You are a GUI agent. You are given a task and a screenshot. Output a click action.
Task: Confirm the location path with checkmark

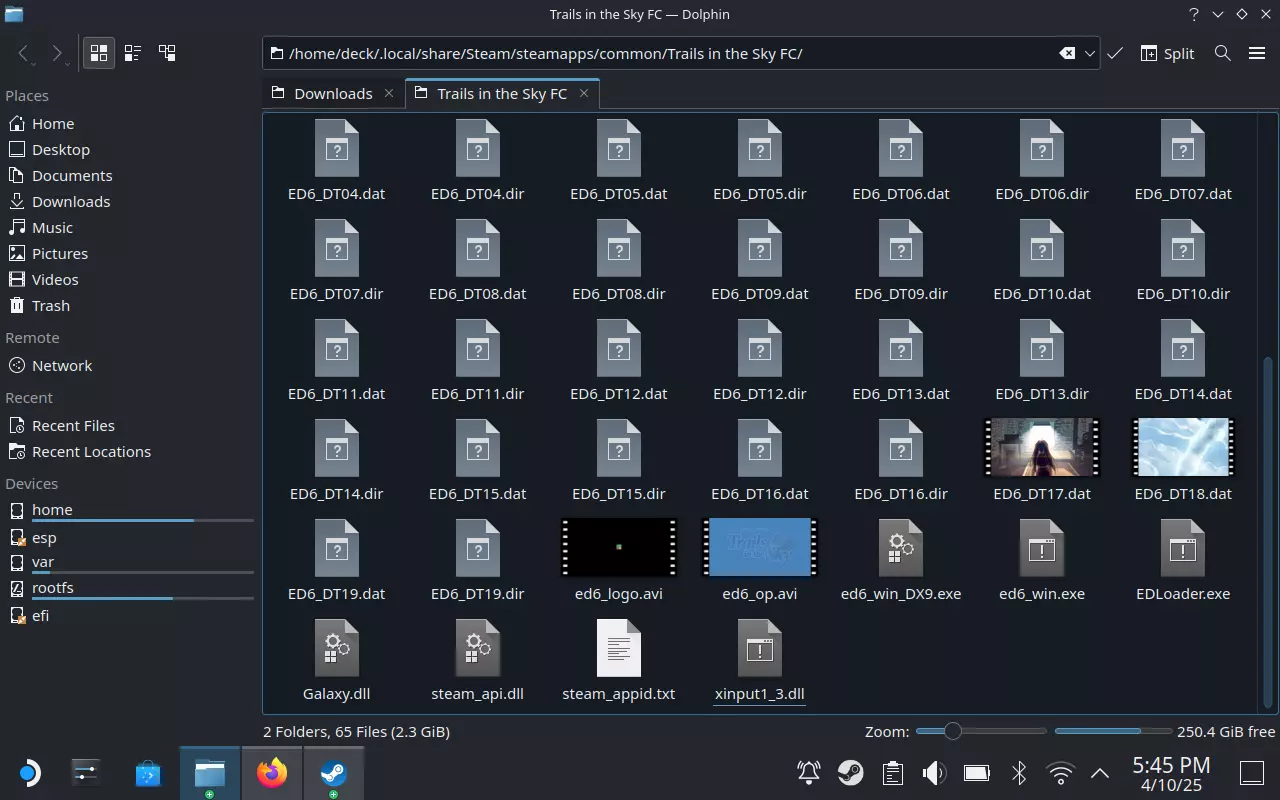(x=1115, y=53)
